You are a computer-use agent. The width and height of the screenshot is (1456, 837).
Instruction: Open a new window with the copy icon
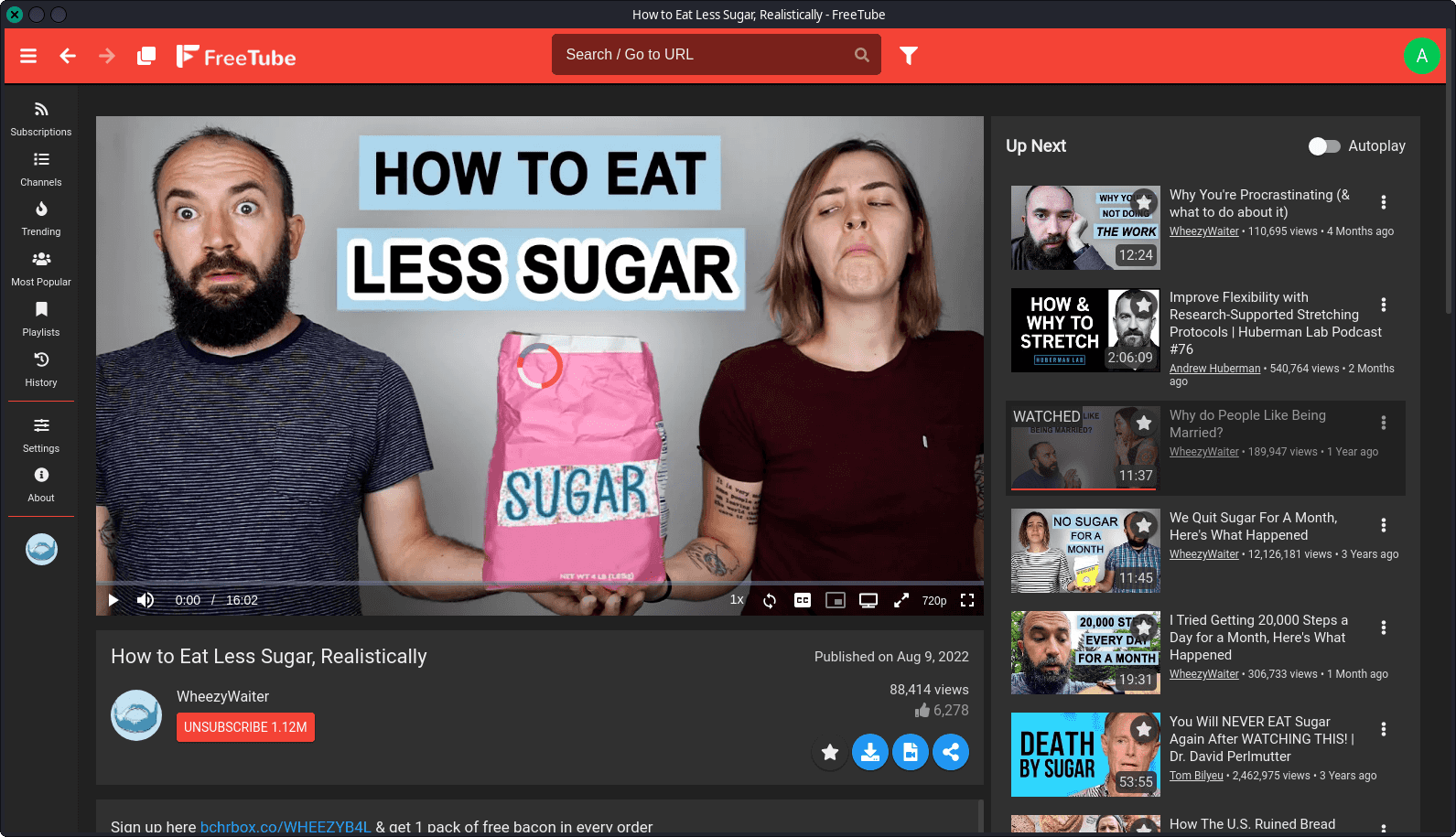click(x=146, y=56)
